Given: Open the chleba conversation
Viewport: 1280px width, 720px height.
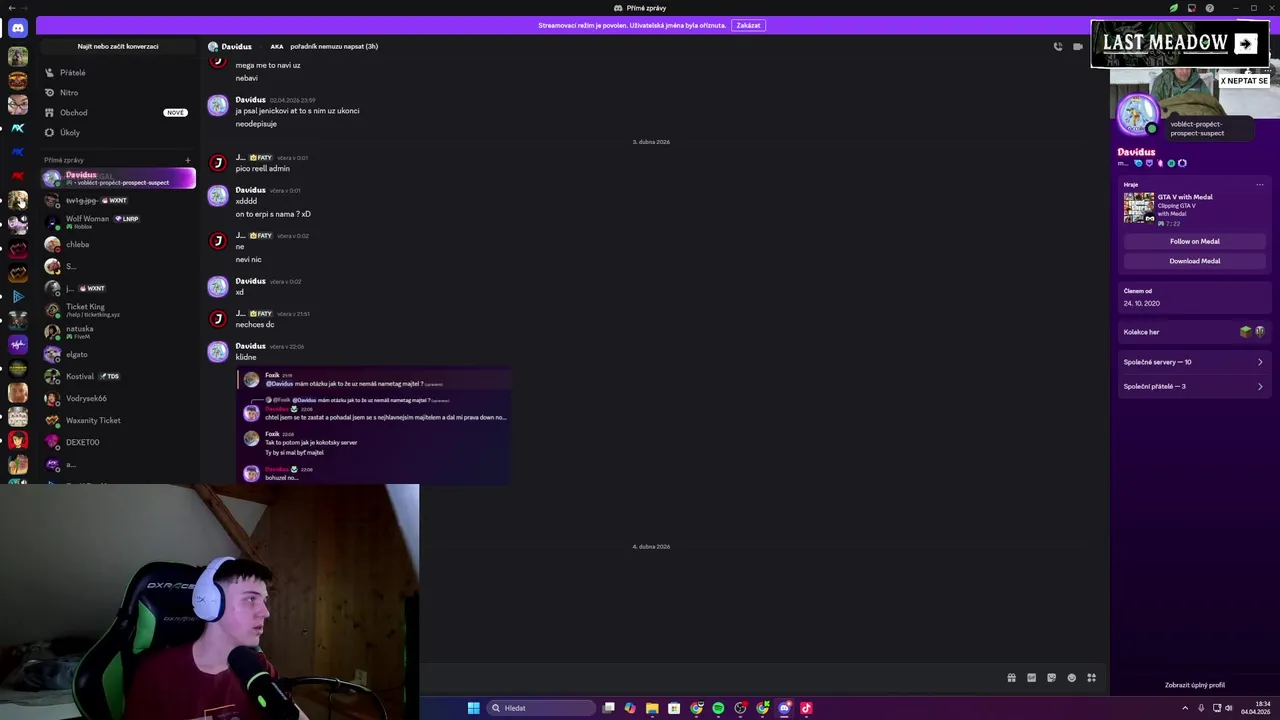Looking at the screenshot, I should coord(118,244).
